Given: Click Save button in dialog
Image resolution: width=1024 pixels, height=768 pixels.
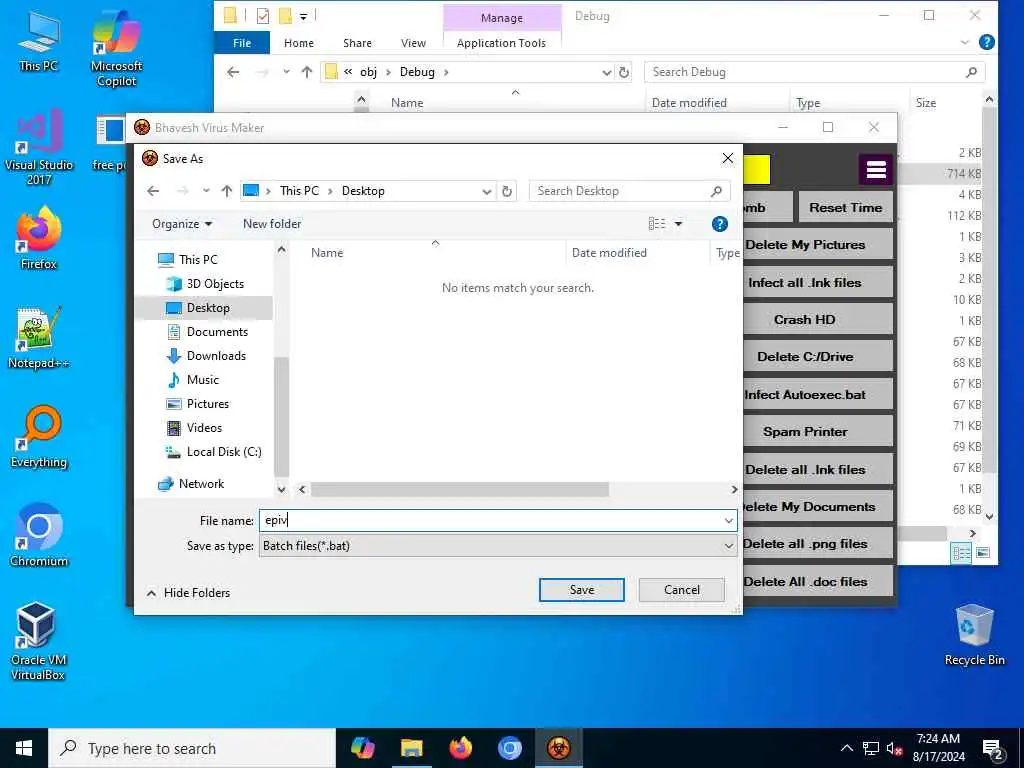Looking at the screenshot, I should pyautogui.click(x=581, y=590).
